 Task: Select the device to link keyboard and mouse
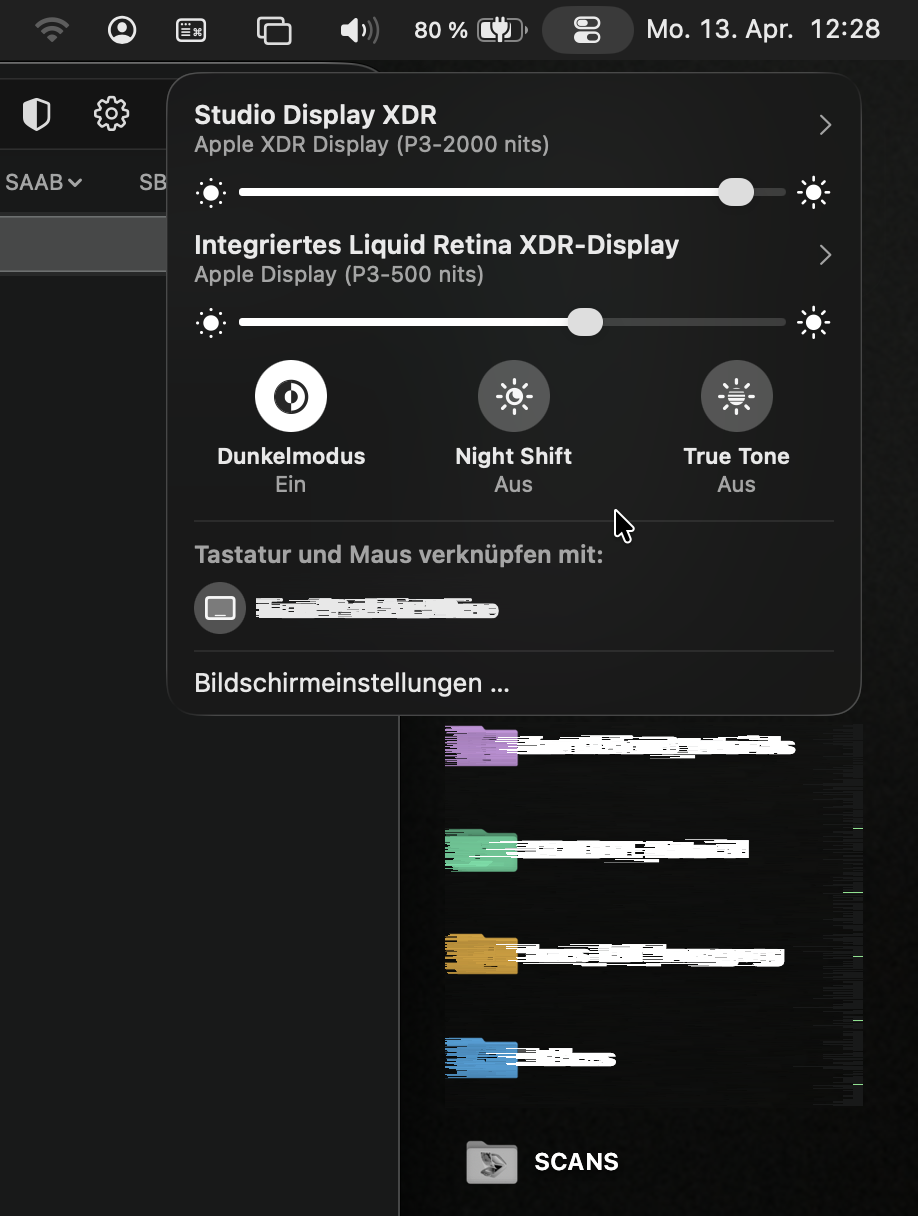(220, 608)
